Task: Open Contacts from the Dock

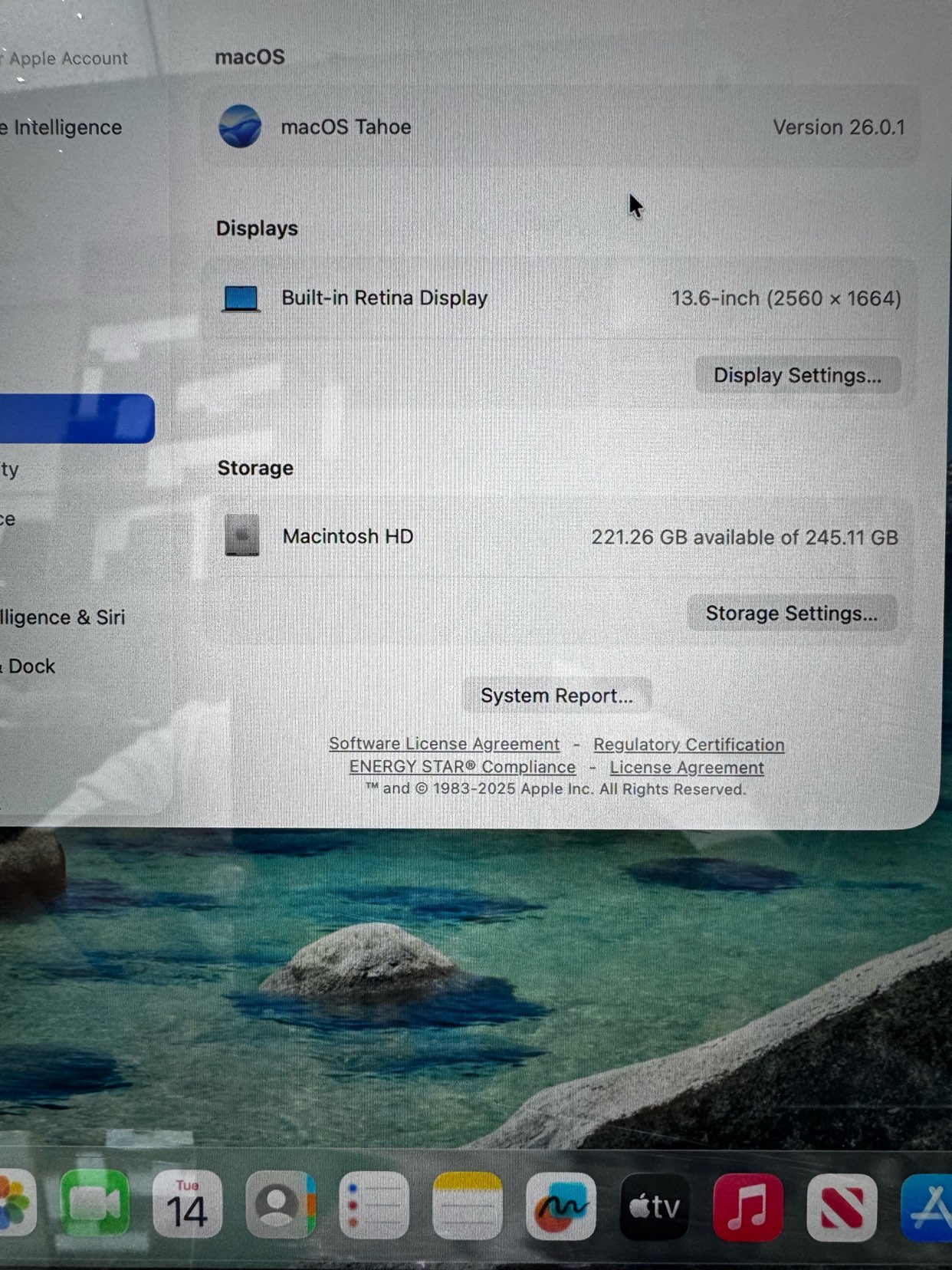Action: [x=281, y=1205]
